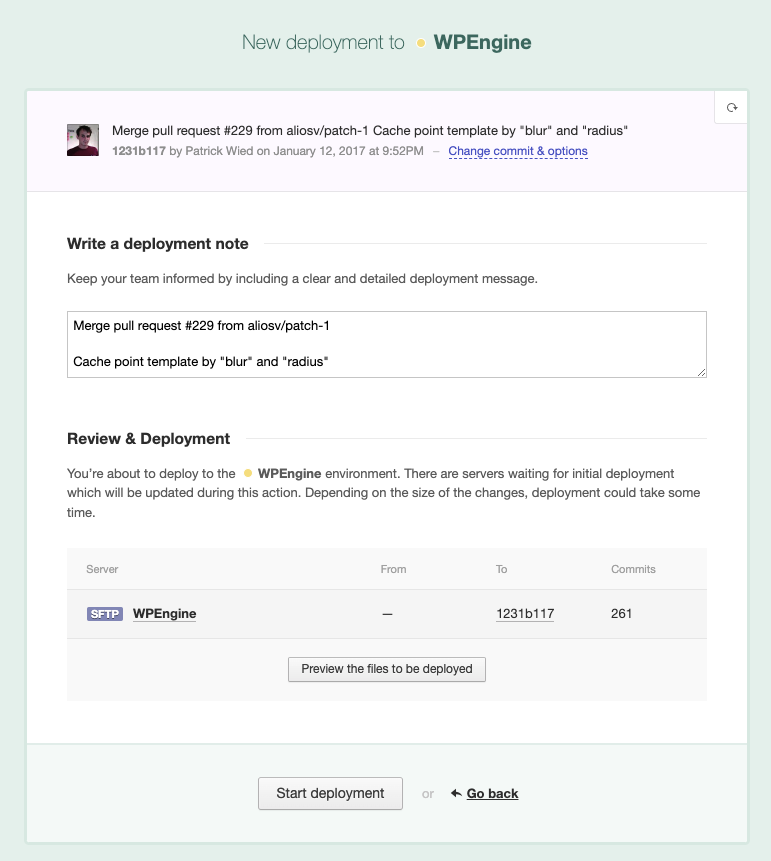
Task: Click Patrick Wied's avatar thumbnail
Action: tap(83, 140)
